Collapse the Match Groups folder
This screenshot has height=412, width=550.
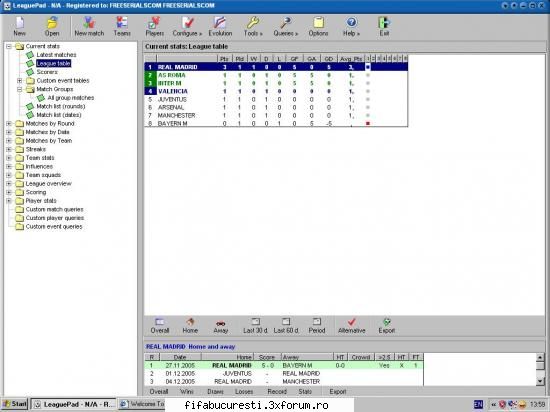(20, 89)
